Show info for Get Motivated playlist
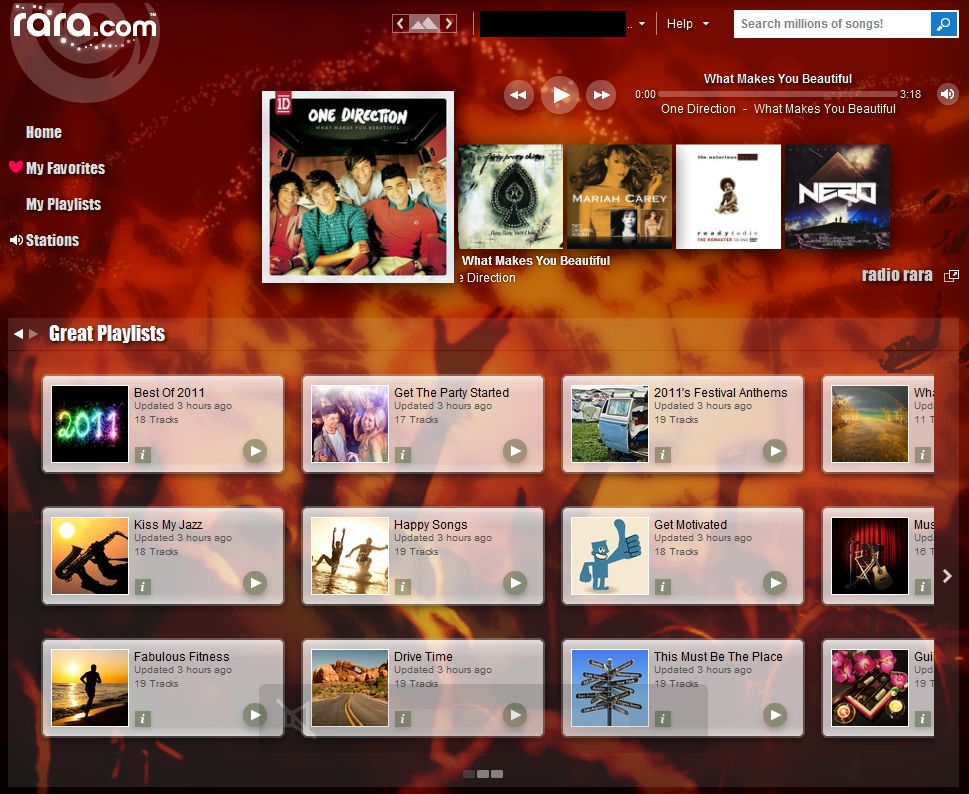The image size is (969, 794). [x=663, y=586]
